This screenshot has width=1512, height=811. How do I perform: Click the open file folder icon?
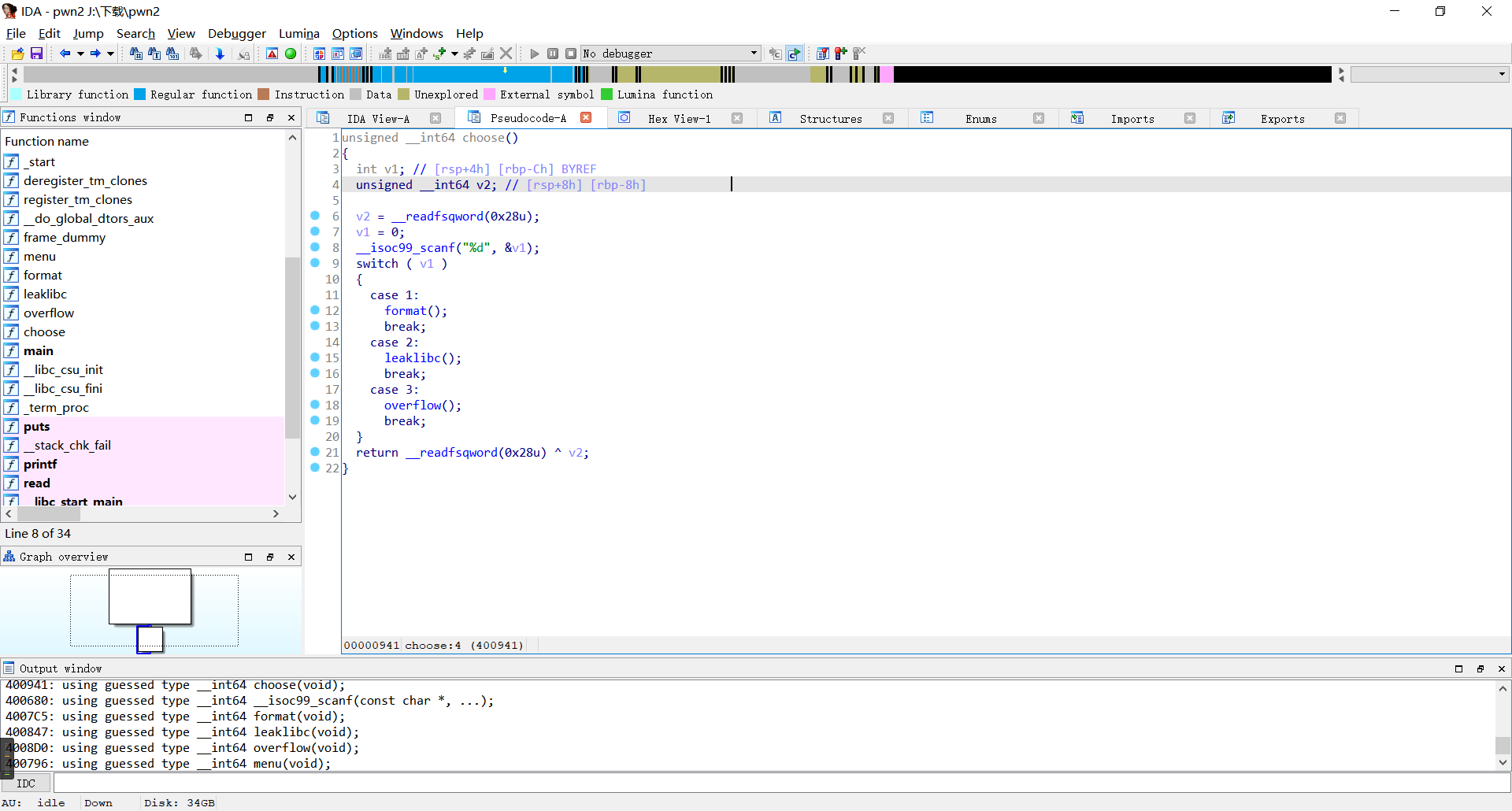click(17, 54)
